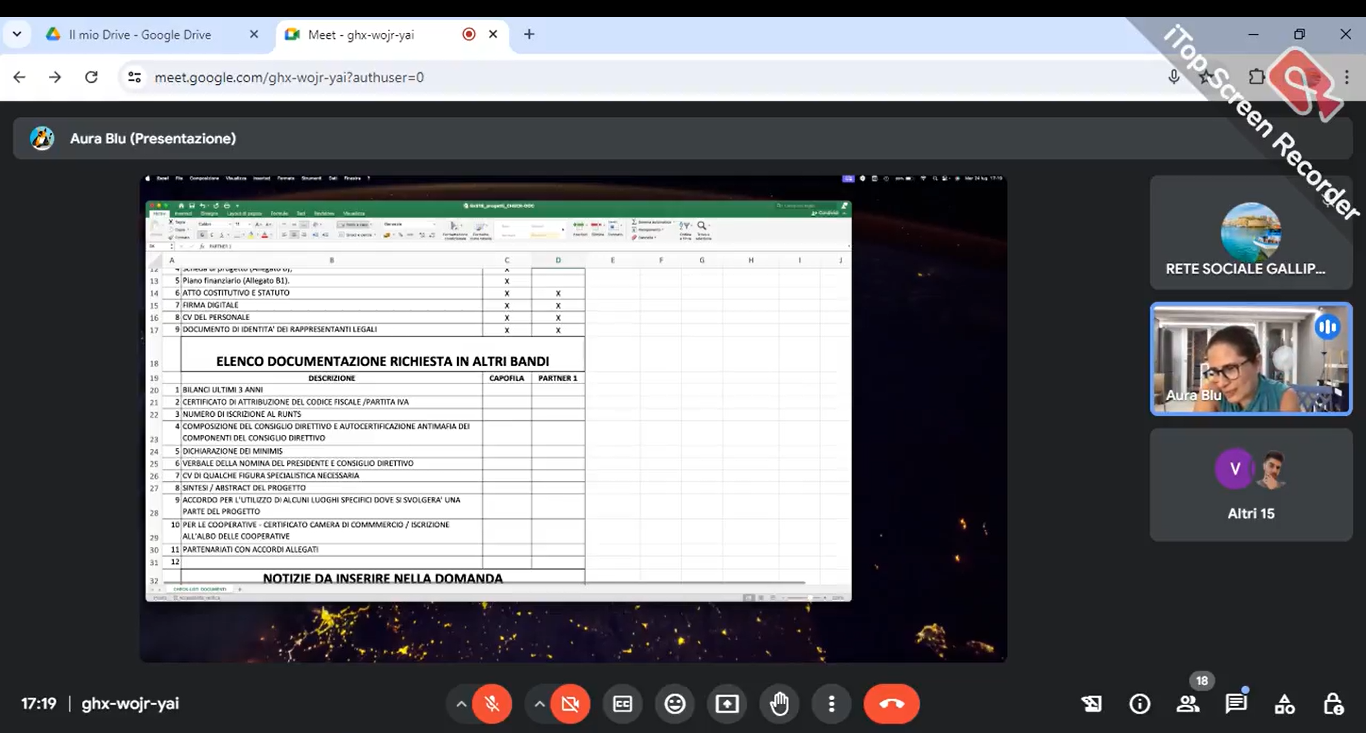1366x733 pixels.
Task: Click SINTESI / ABSTRACT DEL PROGETTO row
Action: point(332,488)
